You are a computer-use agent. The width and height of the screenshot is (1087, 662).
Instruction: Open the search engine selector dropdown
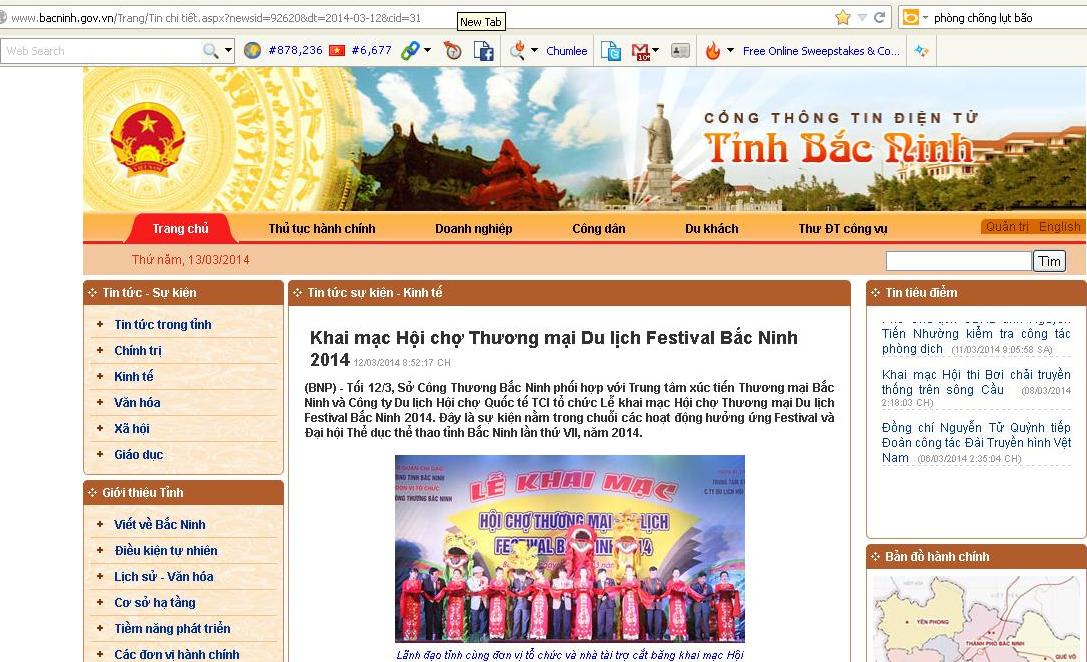[x=925, y=18]
